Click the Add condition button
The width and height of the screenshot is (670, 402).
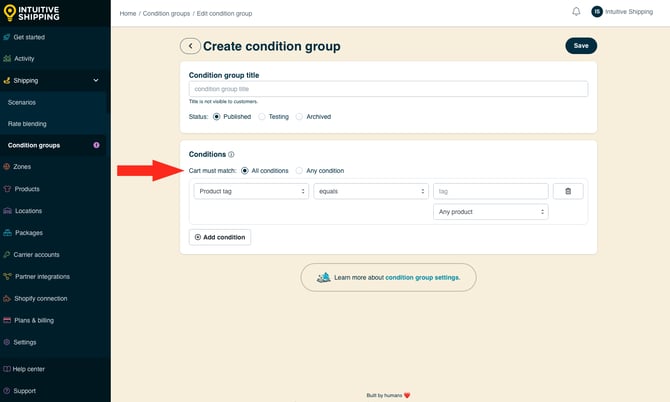coord(220,237)
